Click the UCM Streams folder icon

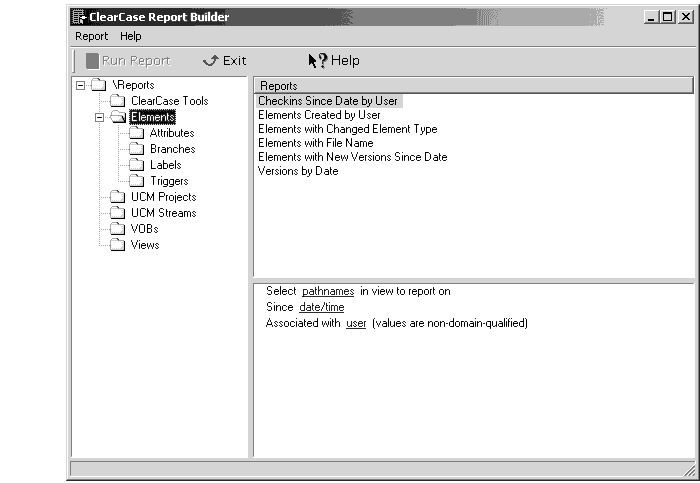click(117, 213)
